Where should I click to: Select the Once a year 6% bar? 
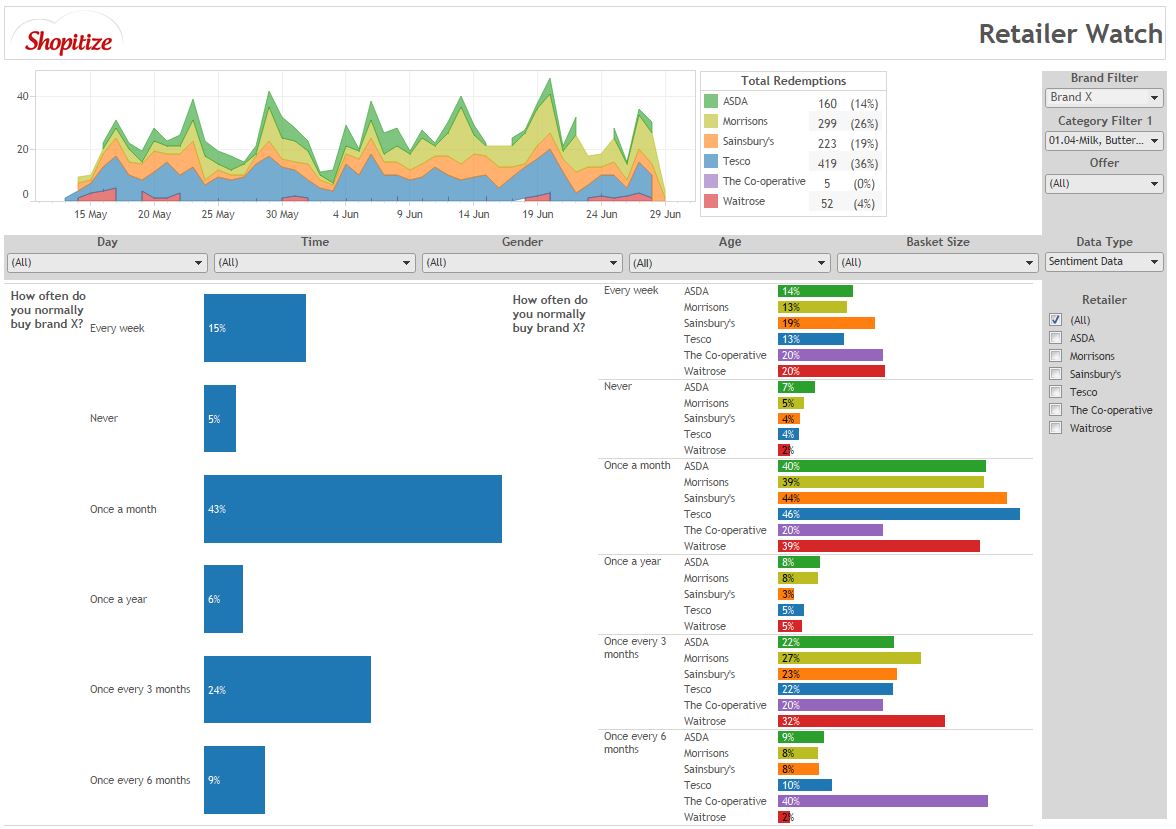[x=224, y=599]
